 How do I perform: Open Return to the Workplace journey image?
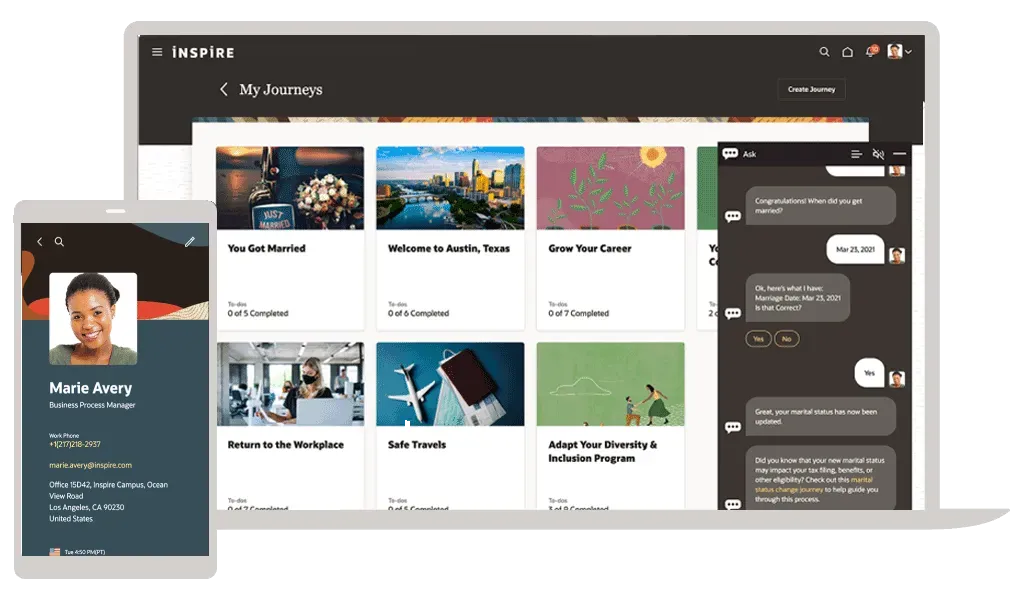click(x=290, y=384)
